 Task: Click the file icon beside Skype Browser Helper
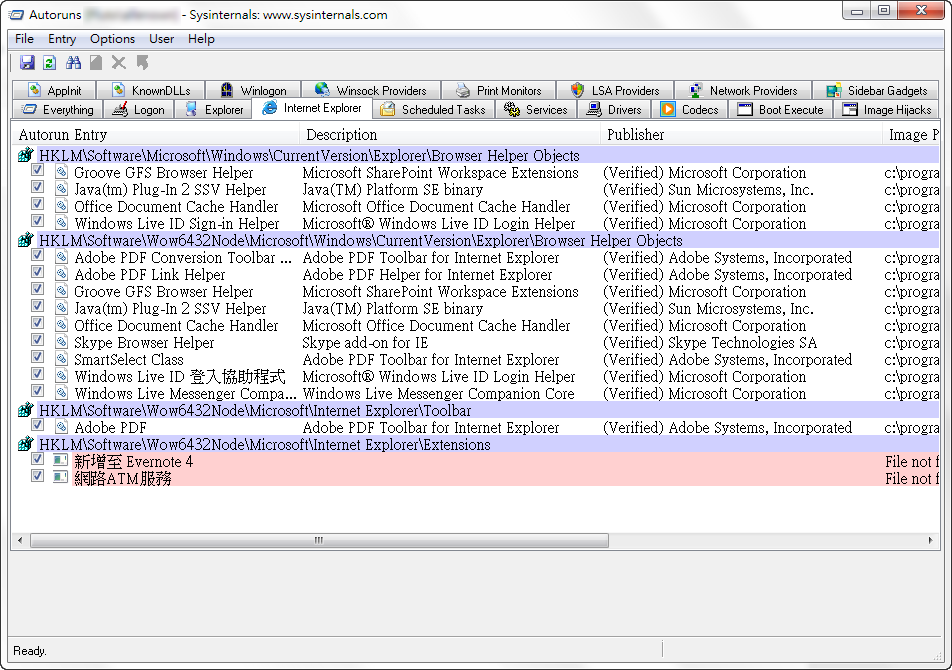tap(61, 342)
